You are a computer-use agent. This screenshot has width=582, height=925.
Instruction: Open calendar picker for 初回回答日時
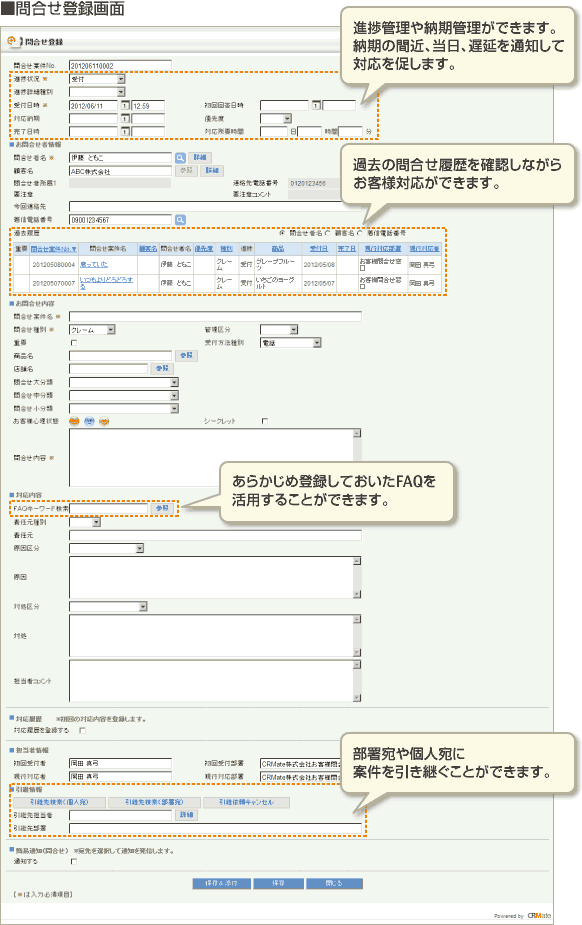[x=316, y=106]
